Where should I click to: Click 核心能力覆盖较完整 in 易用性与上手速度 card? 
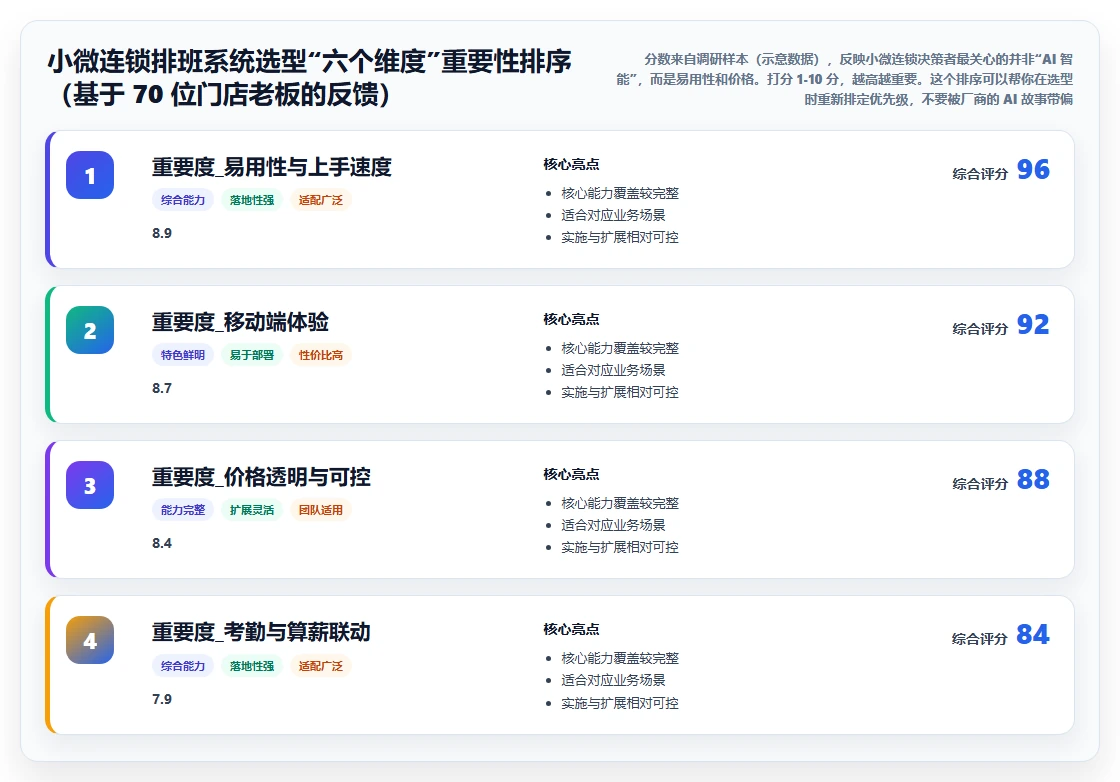(620, 194)
